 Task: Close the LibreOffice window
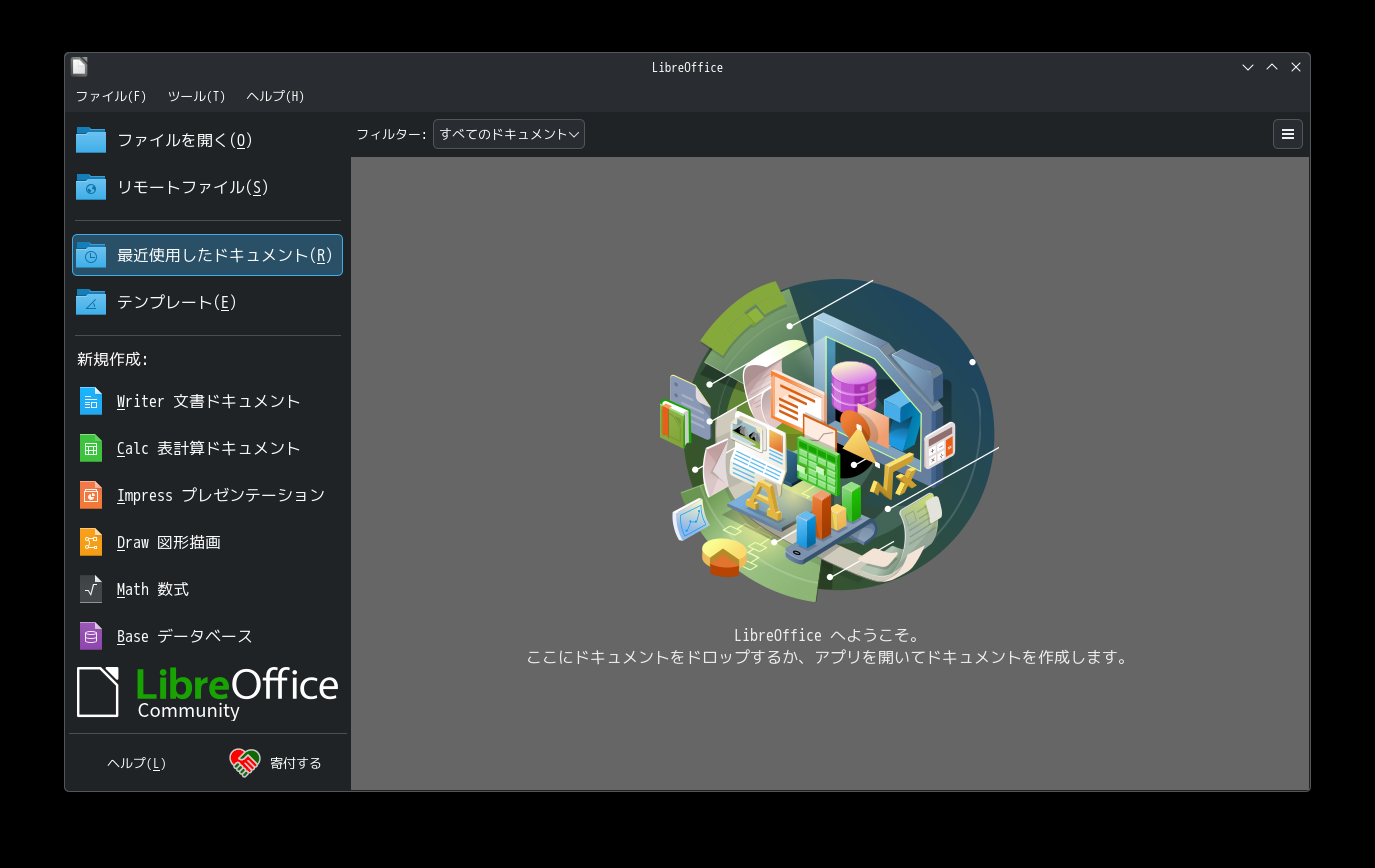1296,67
